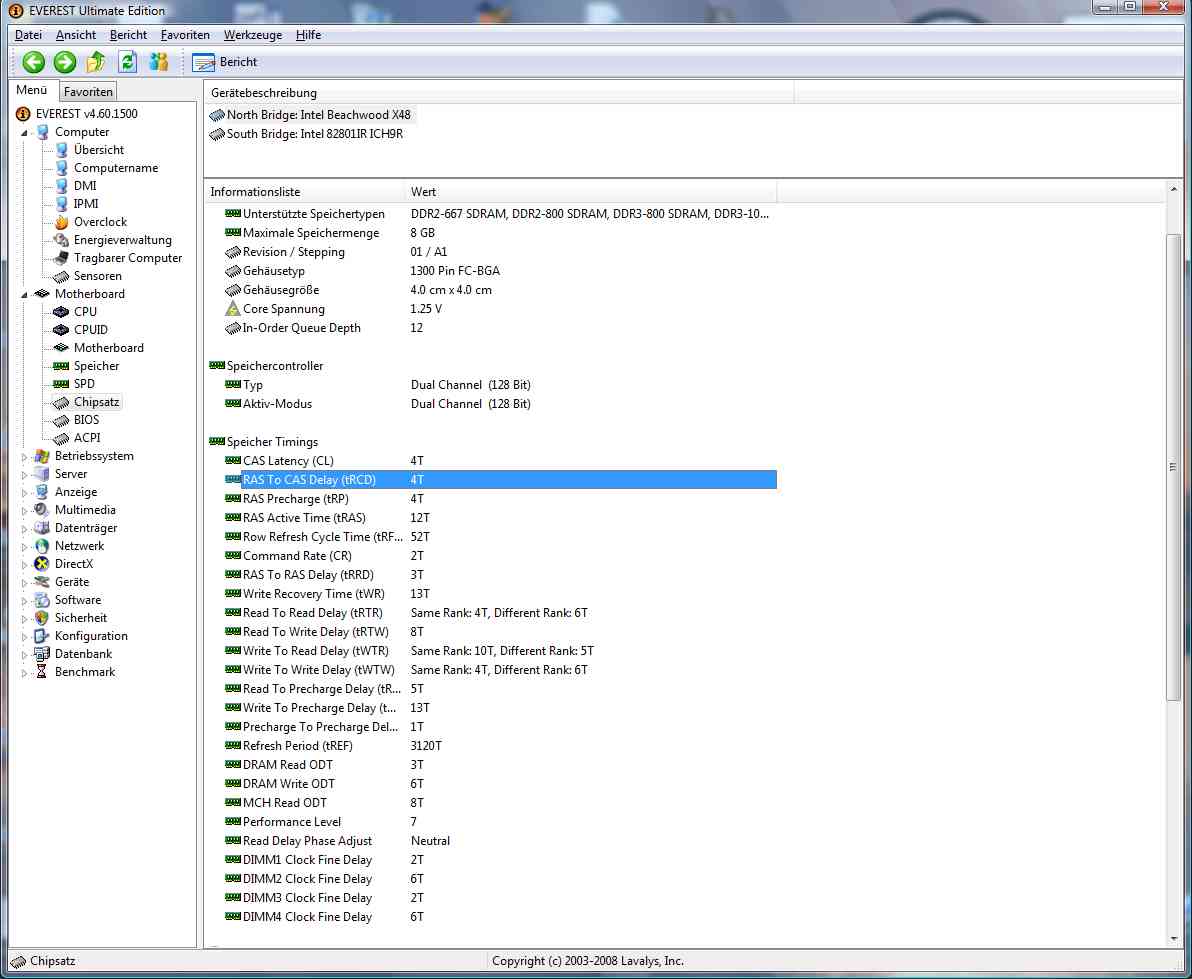The image size is (1192, 979).
Task: Open the IPMI tree item
Action: [x=86, y=204]
